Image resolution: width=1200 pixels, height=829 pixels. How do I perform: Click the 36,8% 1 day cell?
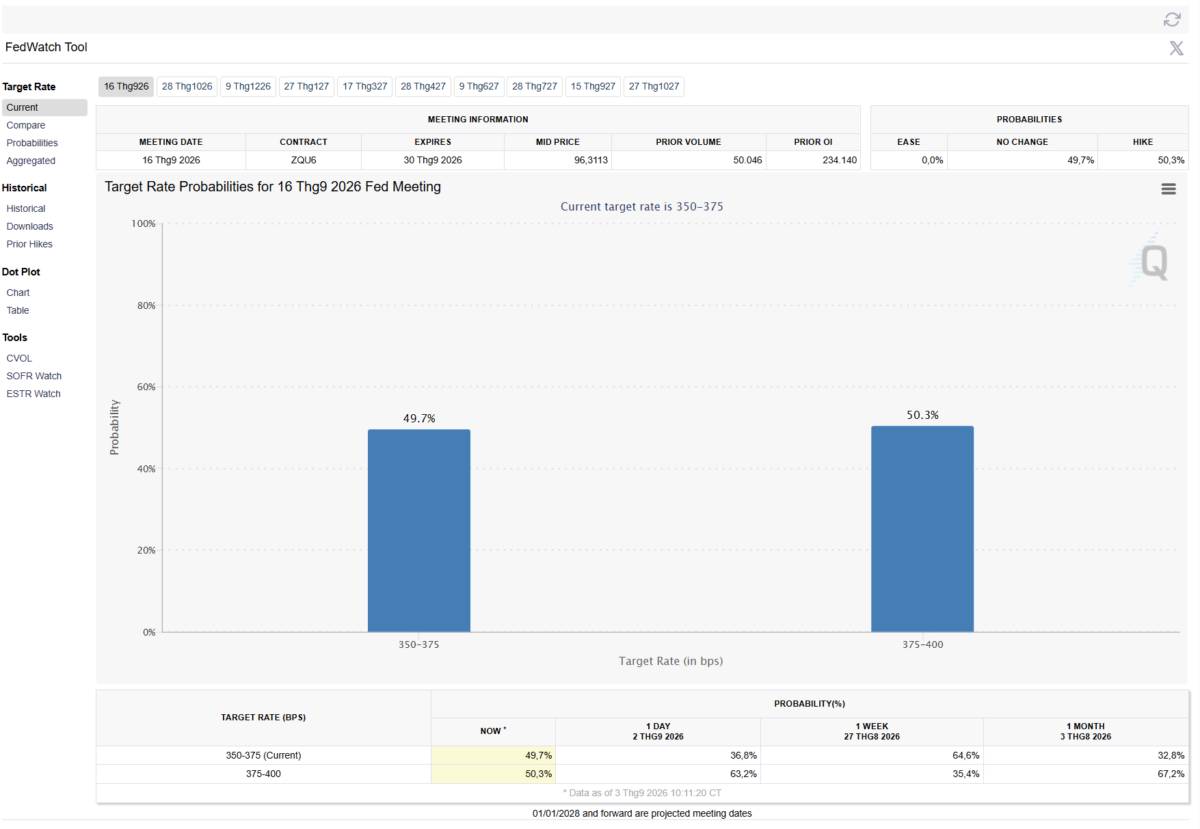[658, 755]
